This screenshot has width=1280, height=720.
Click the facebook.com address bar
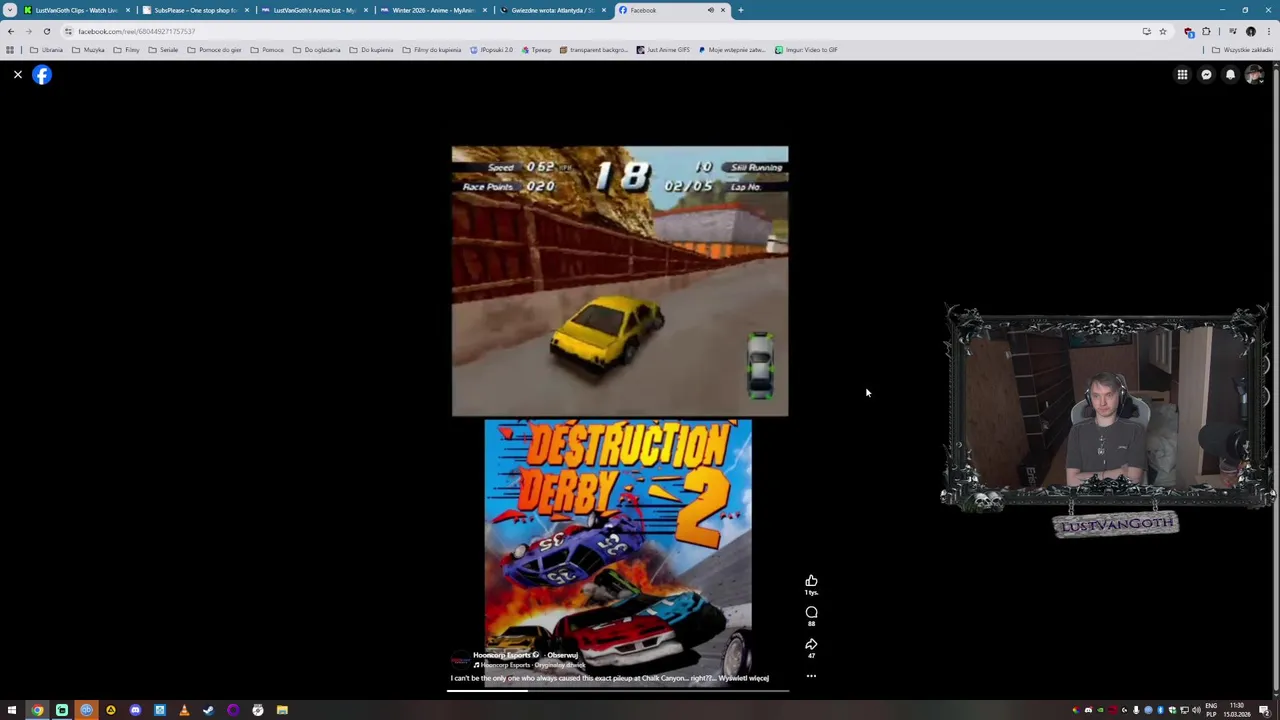click(x=600, y=31)
